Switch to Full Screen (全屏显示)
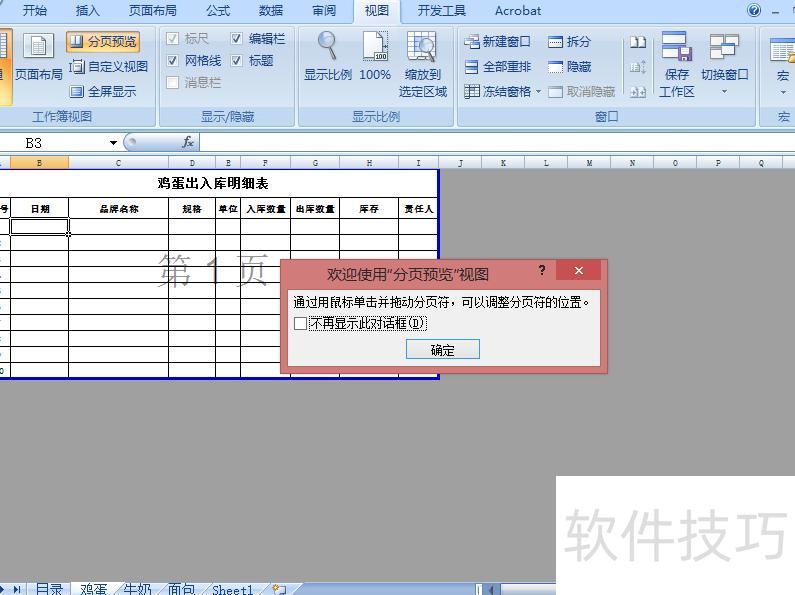Screen dimensions: 795x595 pos(103,91)
